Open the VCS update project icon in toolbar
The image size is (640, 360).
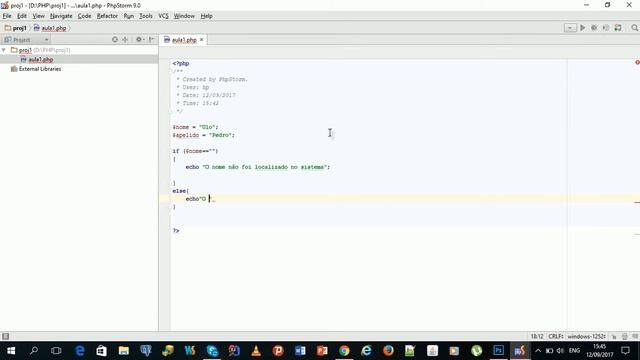(x=618, y=28)
